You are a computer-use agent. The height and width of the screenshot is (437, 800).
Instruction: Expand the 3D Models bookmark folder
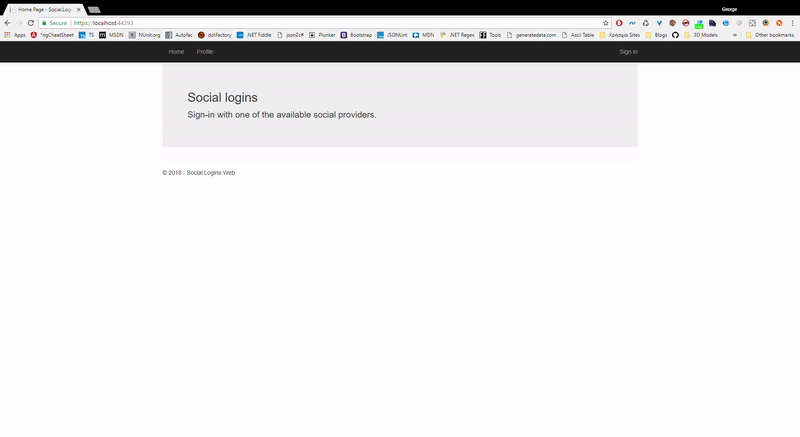click(701, 35)
